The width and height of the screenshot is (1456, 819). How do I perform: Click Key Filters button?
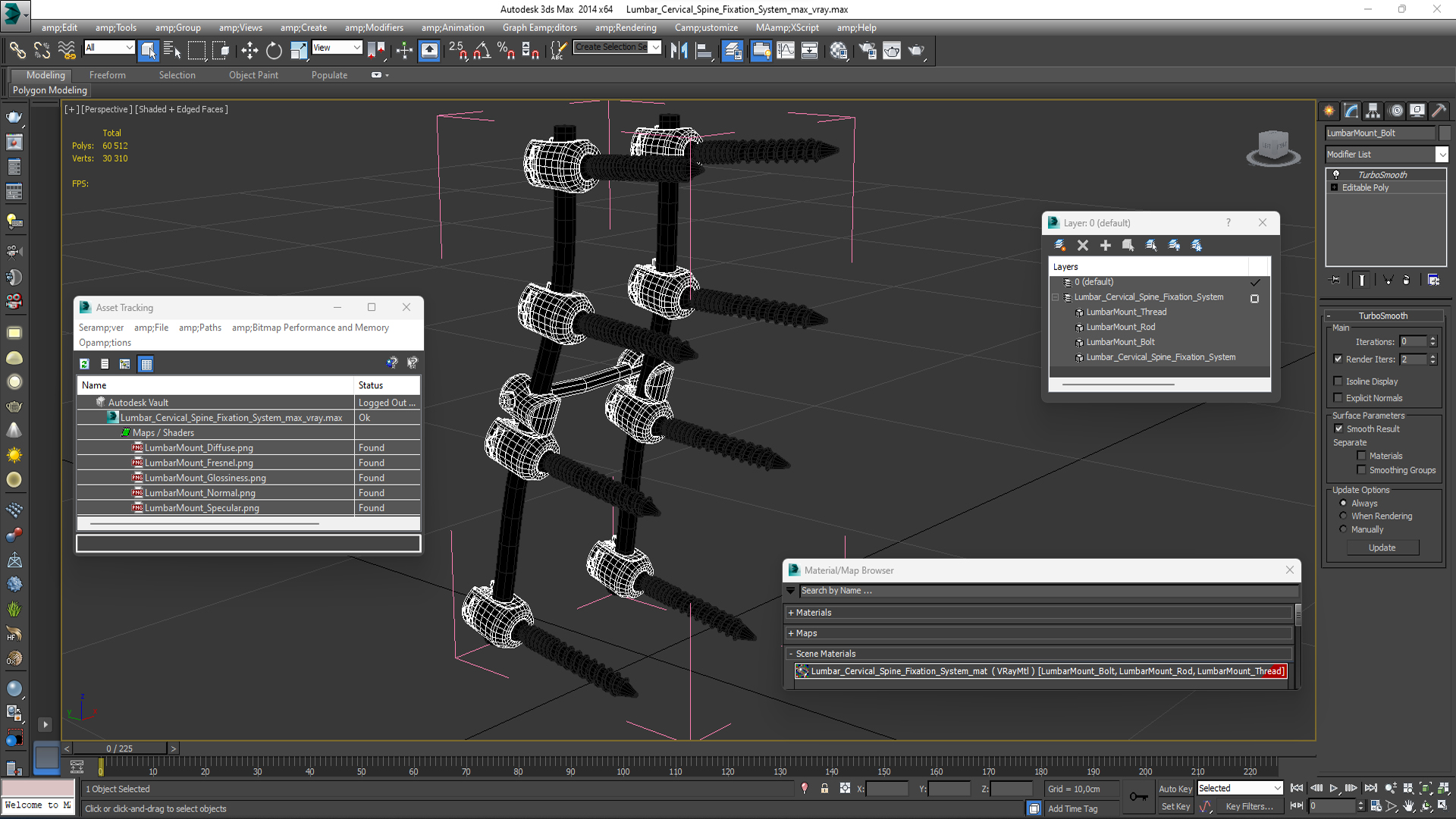1249,807
